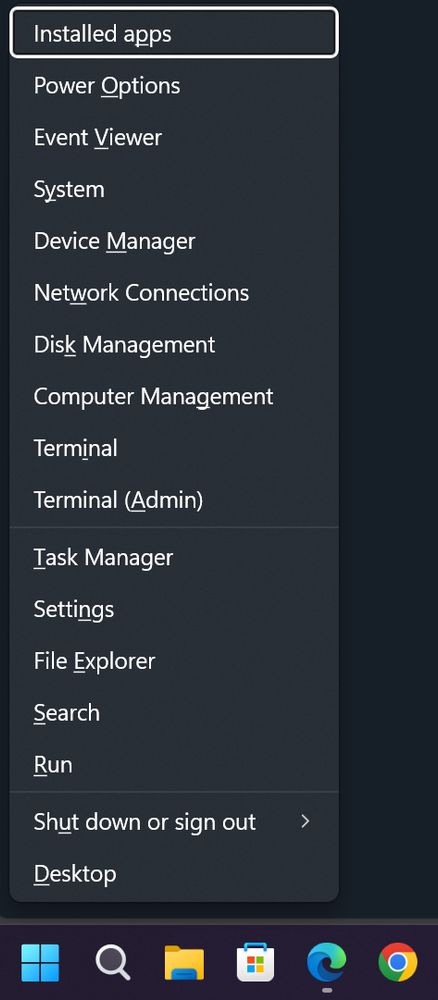Image resolution: width=438 pixels, height=1000 pixels.
Task: Open Computer Management
Action: (x=174, y=396)
